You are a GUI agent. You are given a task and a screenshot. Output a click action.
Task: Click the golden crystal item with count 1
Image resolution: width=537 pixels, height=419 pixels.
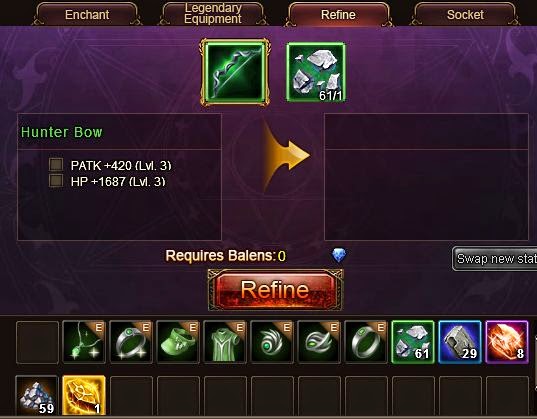coord(84,396)
